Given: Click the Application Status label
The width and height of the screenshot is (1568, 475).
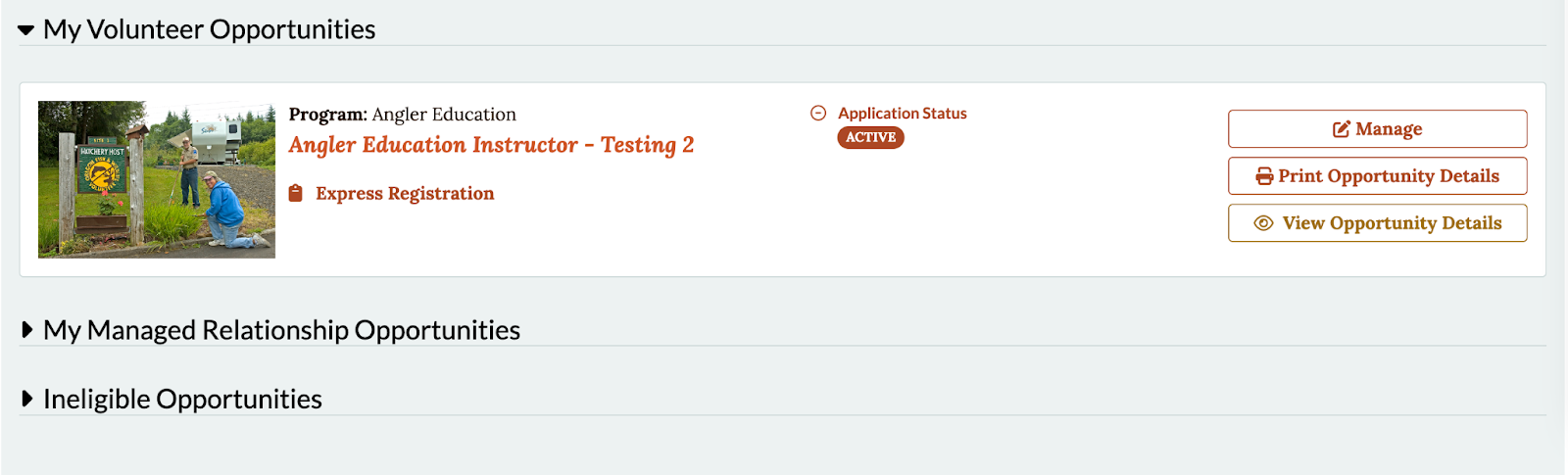Looking at the screenshot, I should tap(903, 113).
